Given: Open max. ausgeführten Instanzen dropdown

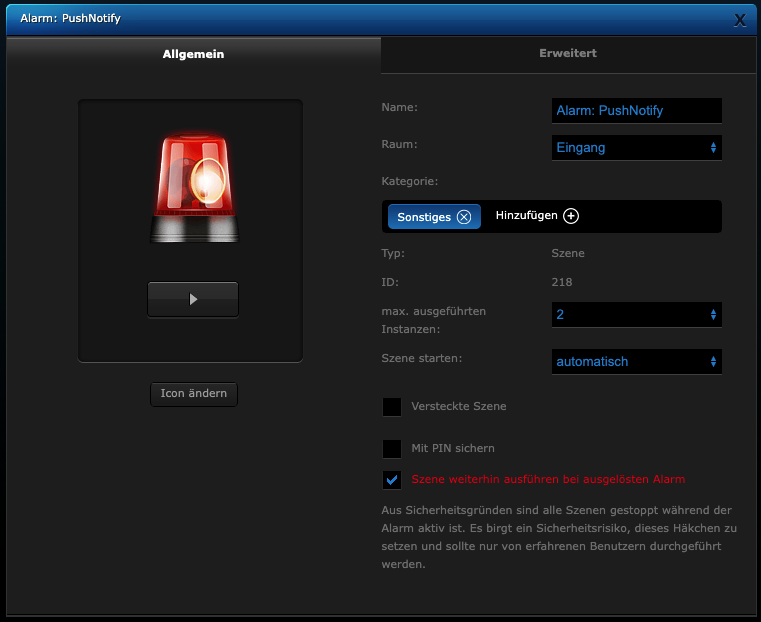Looking at the screenshot, I should click(x=636, y=314).
